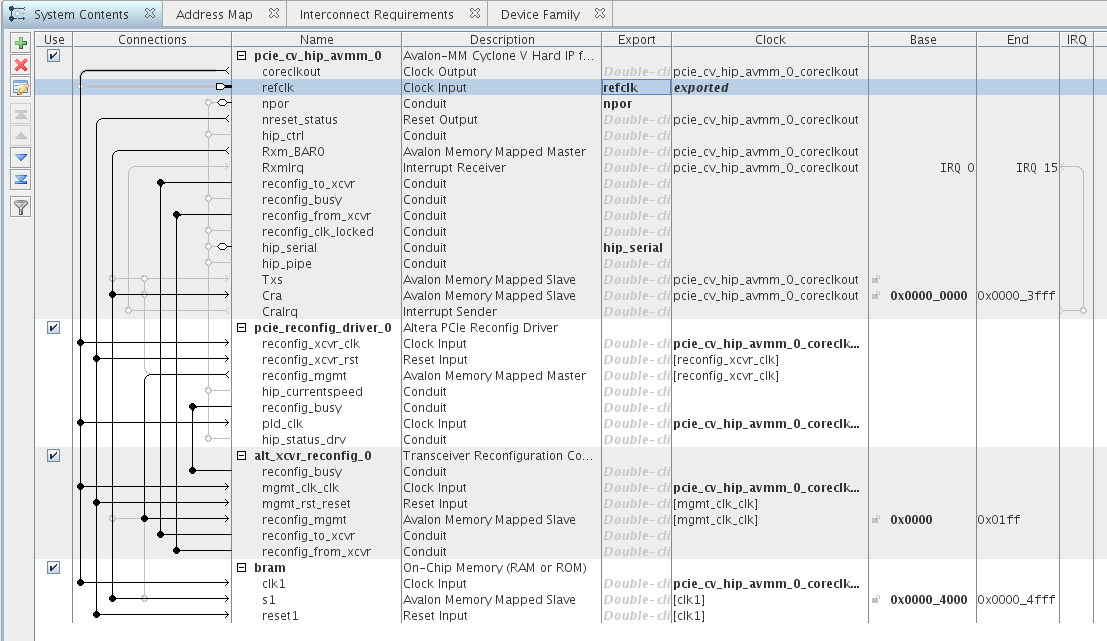Collapse the alt_xcvr_reconfig_0 component
Viewport: 1107px width, 641px height.
(x=242, y=456)
